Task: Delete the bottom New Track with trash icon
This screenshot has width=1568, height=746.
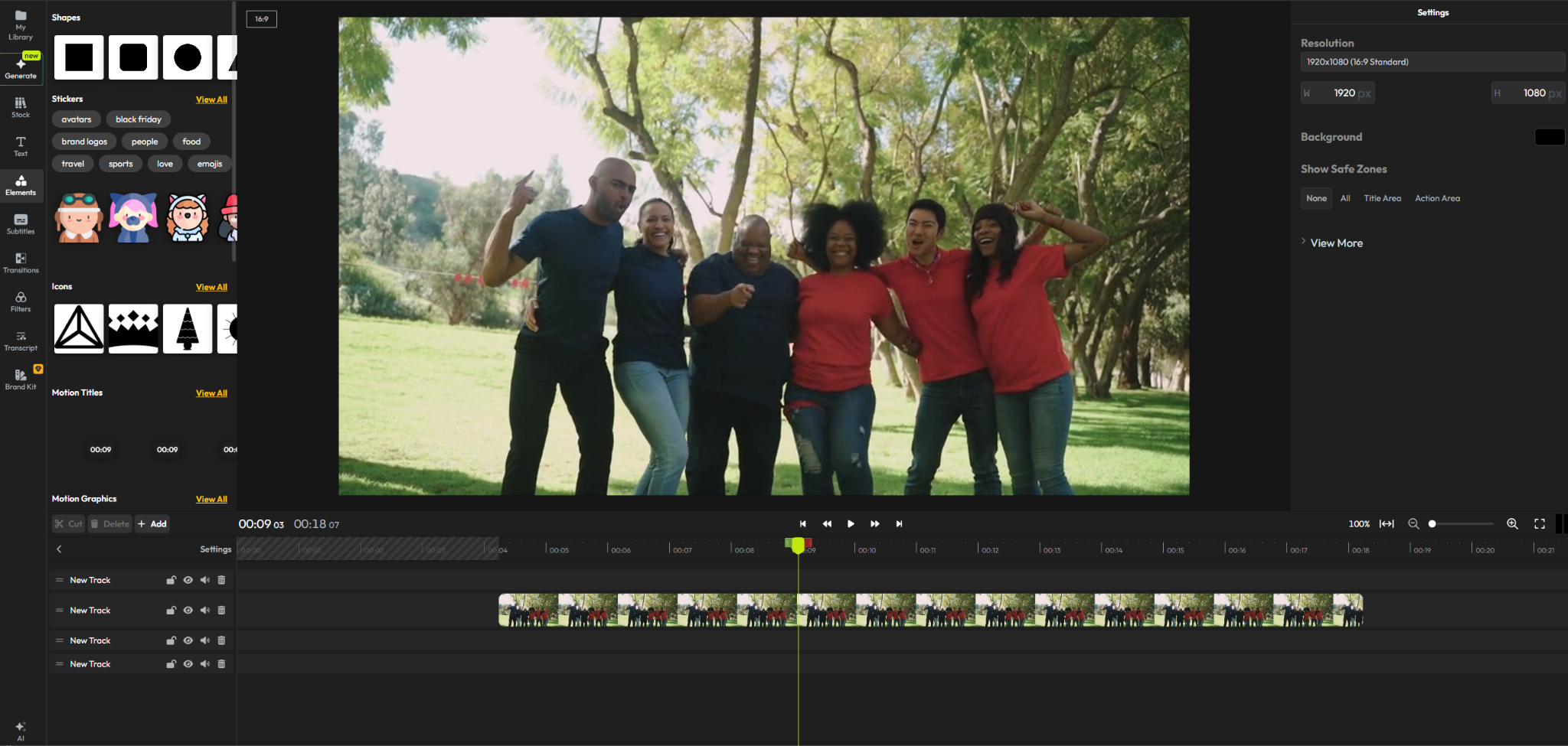Action: click(221, 664)
